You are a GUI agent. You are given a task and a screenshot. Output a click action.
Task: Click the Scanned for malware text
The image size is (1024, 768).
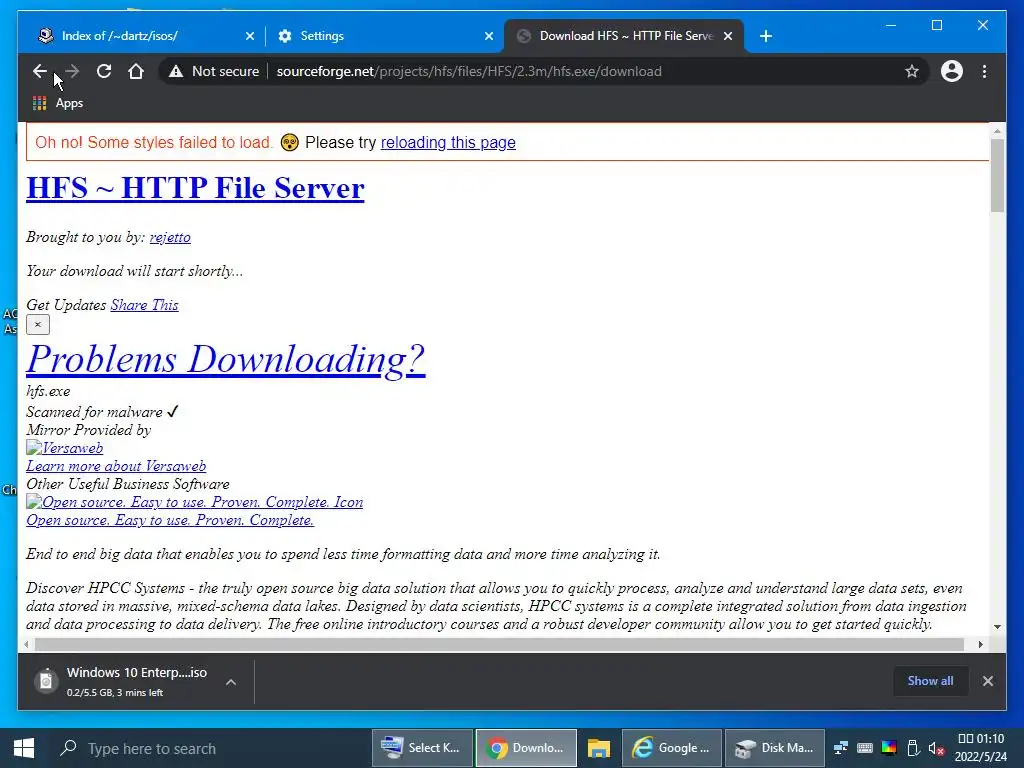click(x=95, y=412)
